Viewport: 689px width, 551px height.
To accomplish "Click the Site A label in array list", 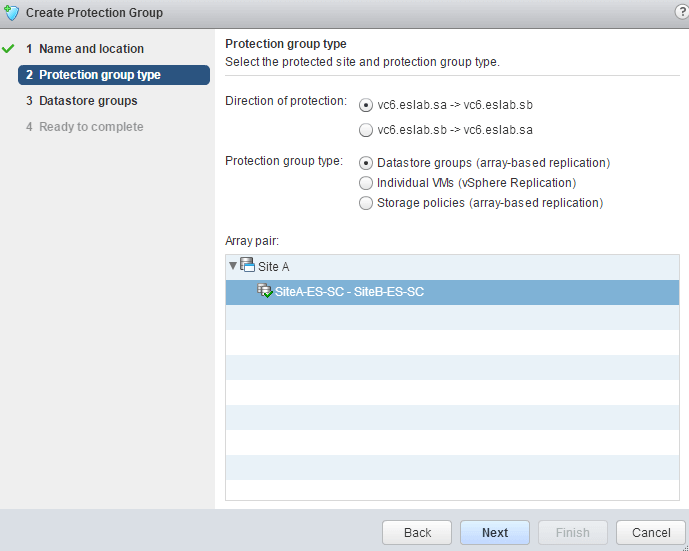I will pos(273,266).
